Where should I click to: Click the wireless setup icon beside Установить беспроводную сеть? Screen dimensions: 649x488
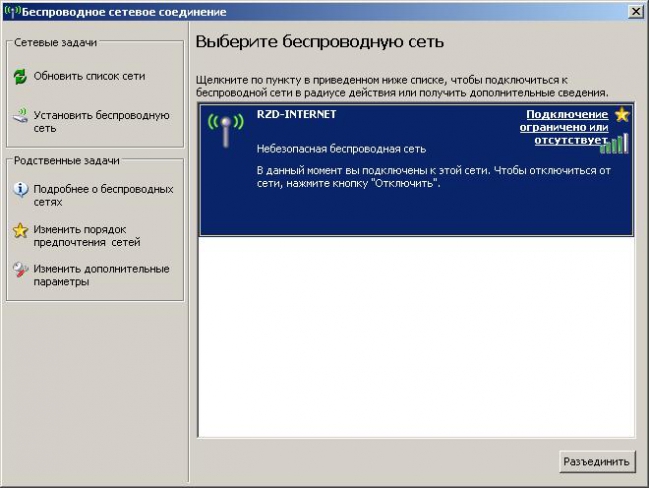[x=20, y=115]
